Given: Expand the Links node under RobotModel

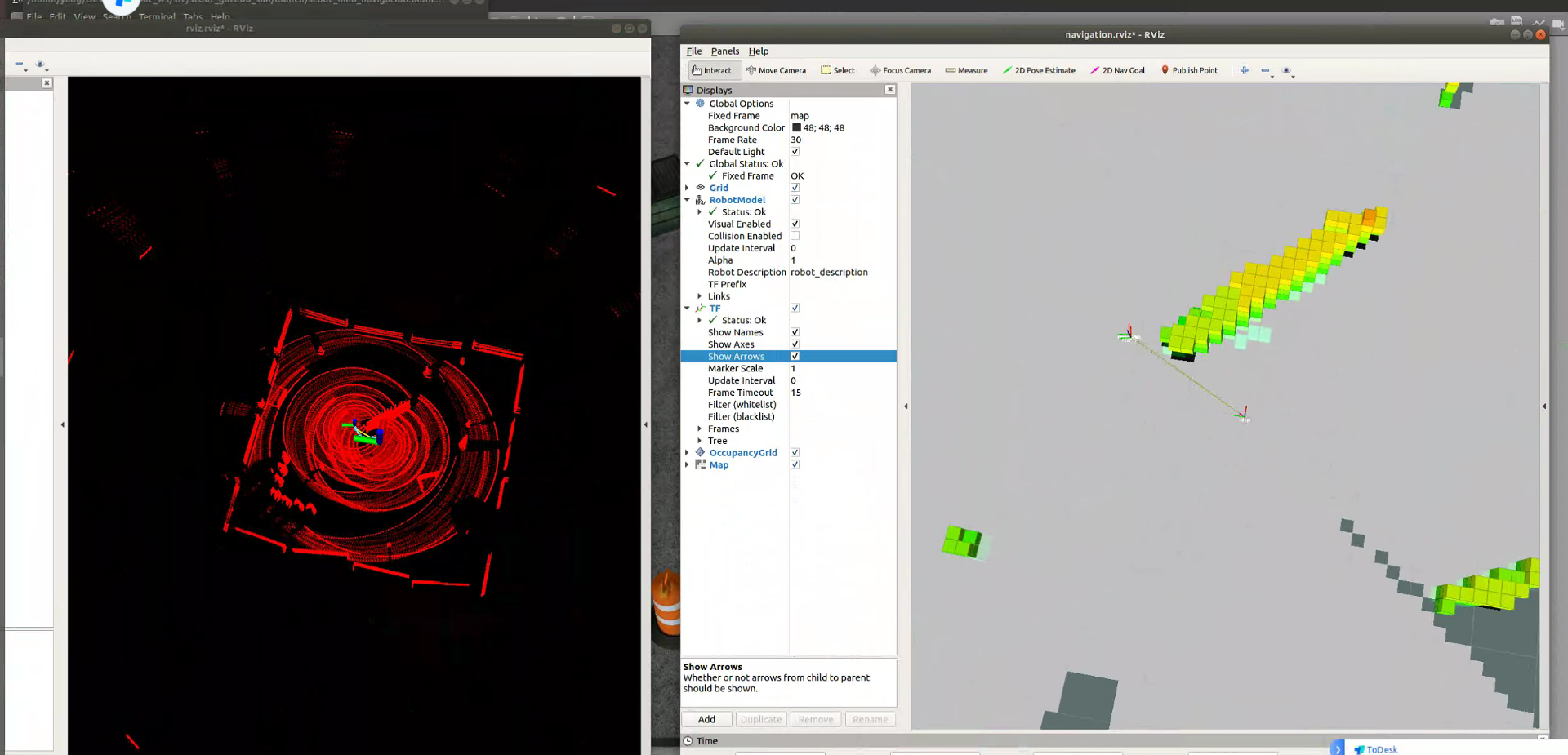Looking at the screenshot, I should click(699, 296).
